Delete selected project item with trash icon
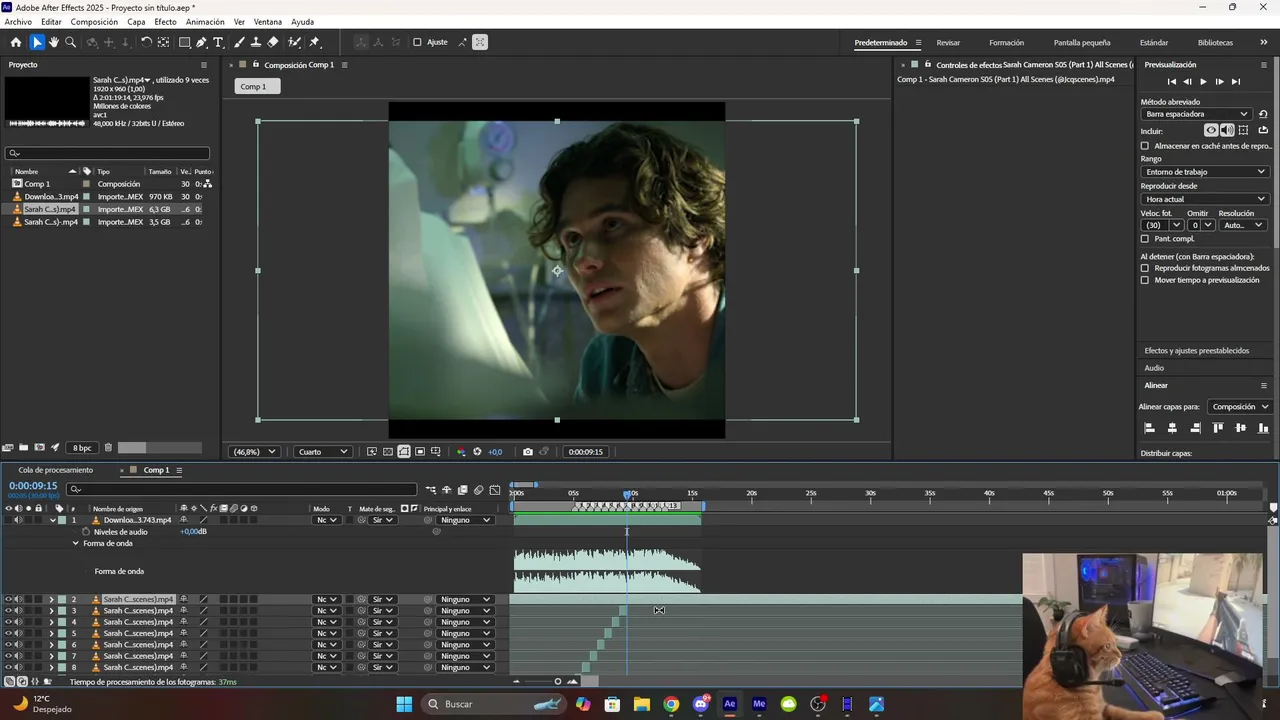 click(108, 448)
